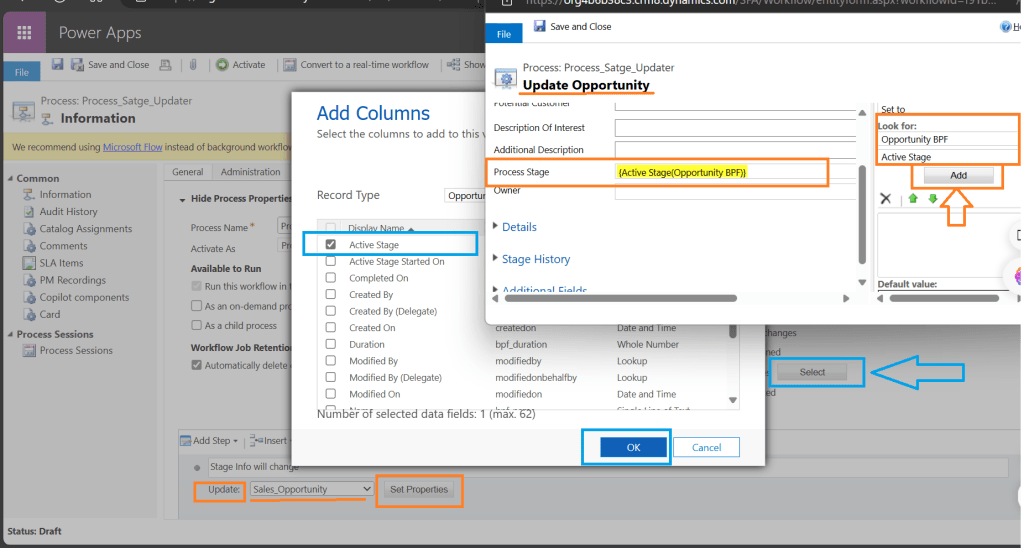Click Add in the Look for panel

958,175
